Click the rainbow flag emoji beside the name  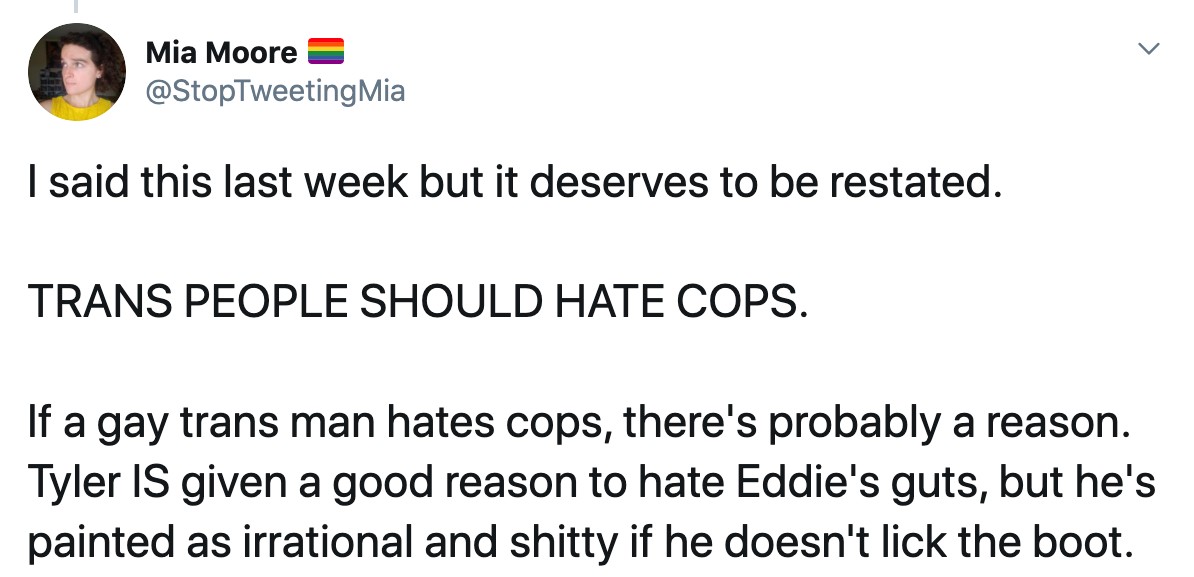tap(325, 51)
